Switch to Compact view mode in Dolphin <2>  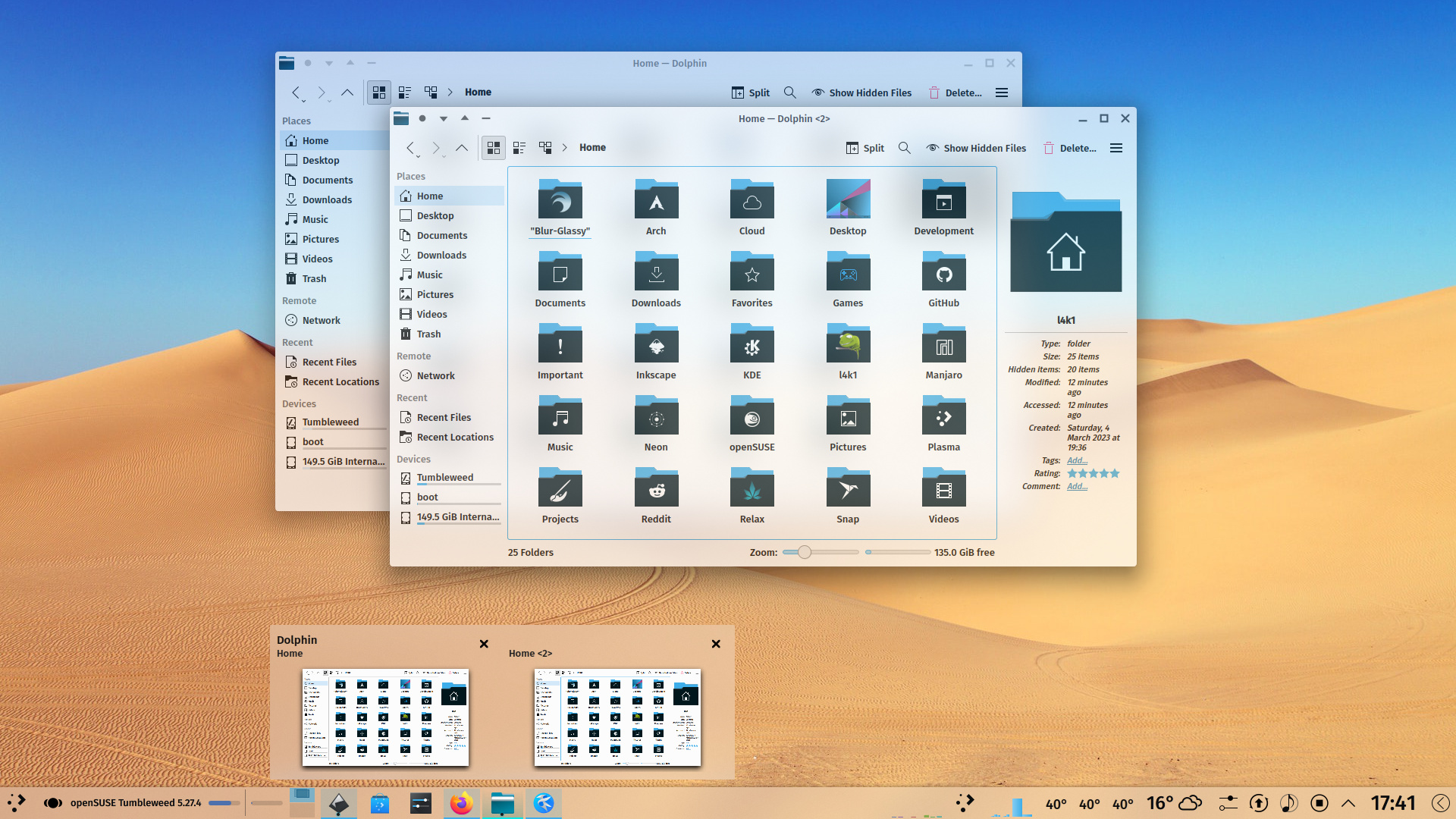(x=519, y=148)
